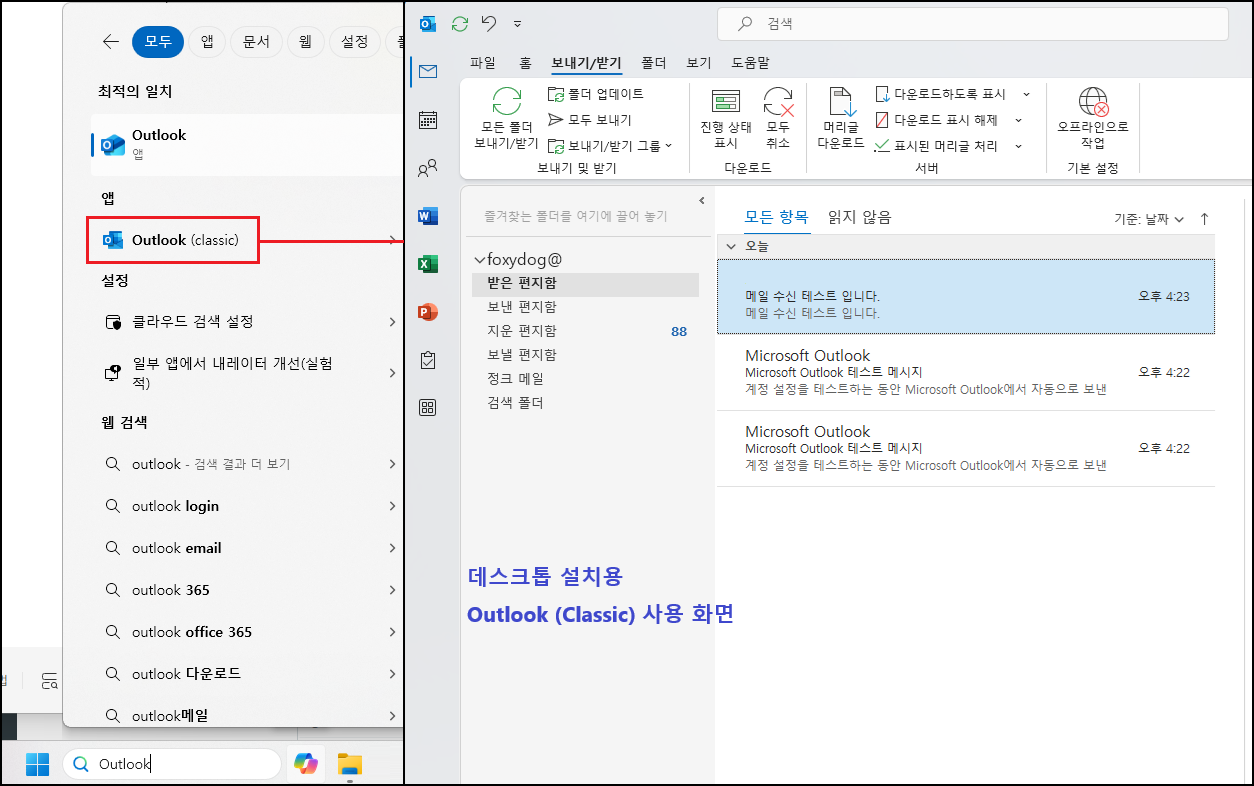Click 머리글 다운로드 button
1254x786 pixels.
(x=840, y=118)
